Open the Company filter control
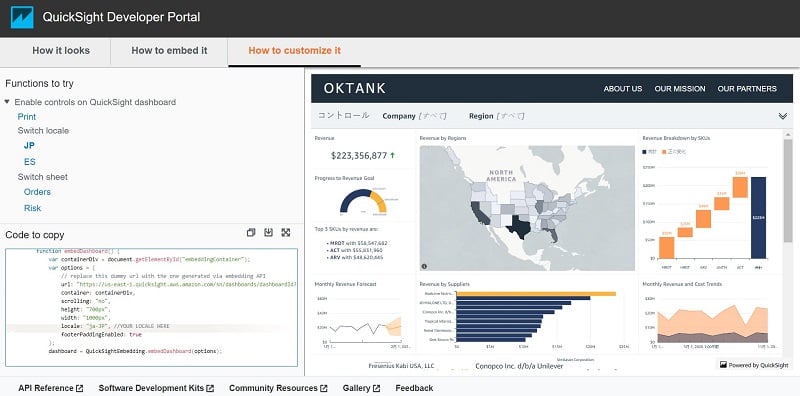This screenshot has width=800, height=396. click(414, 116)
